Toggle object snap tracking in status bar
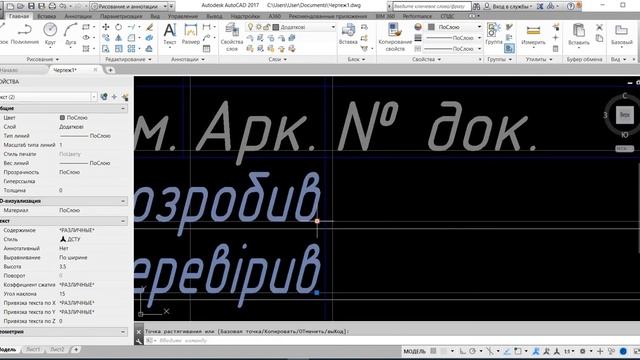Viewport: 640px width, 360px height. pos(507,351)
